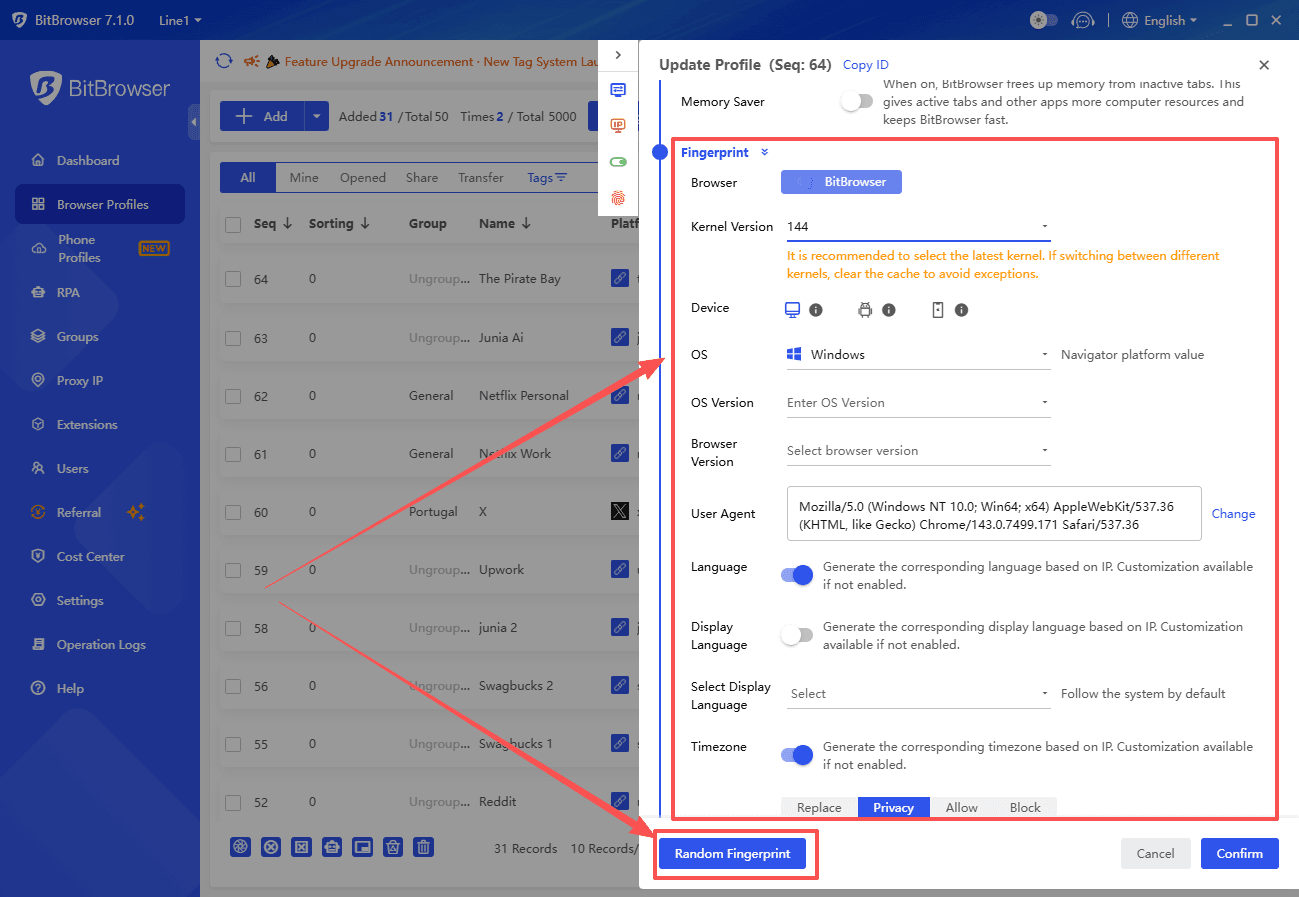Open the OS Version dropdown

[918, 403]
